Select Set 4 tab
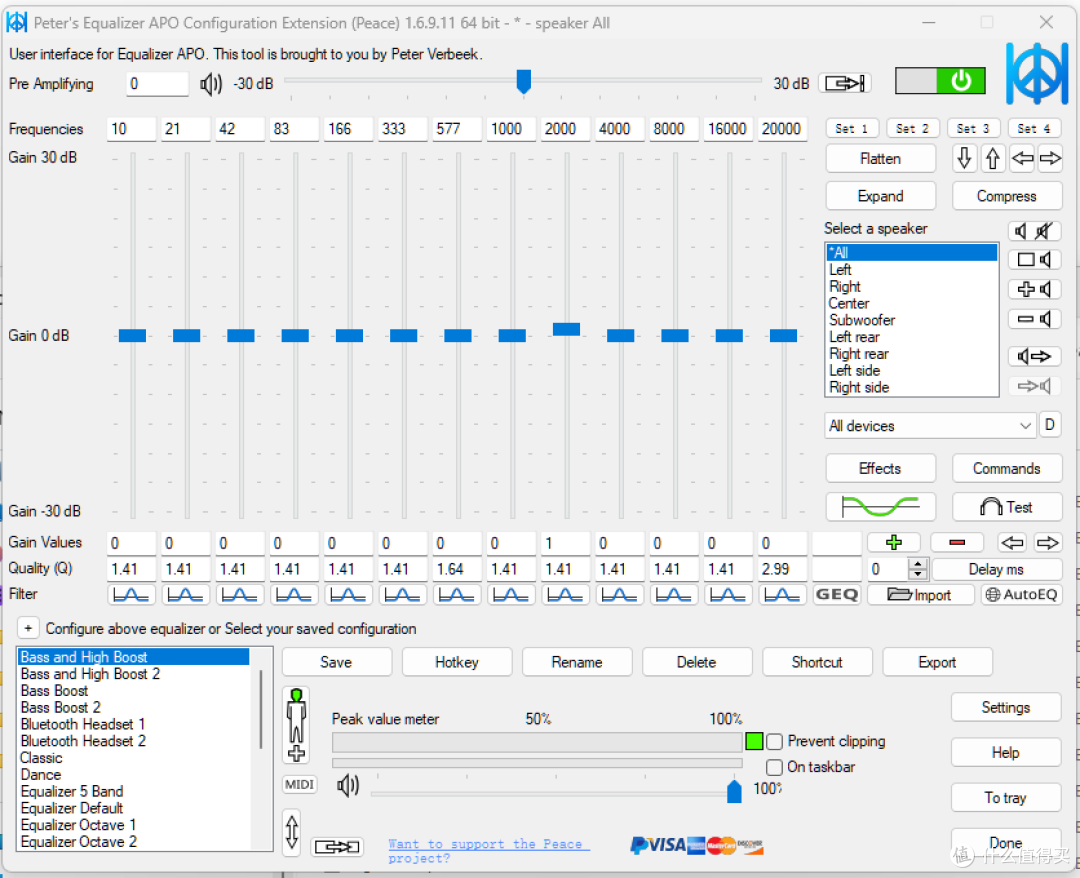The height and width of the screenshot is (878, 1080). click(1033, 129)
